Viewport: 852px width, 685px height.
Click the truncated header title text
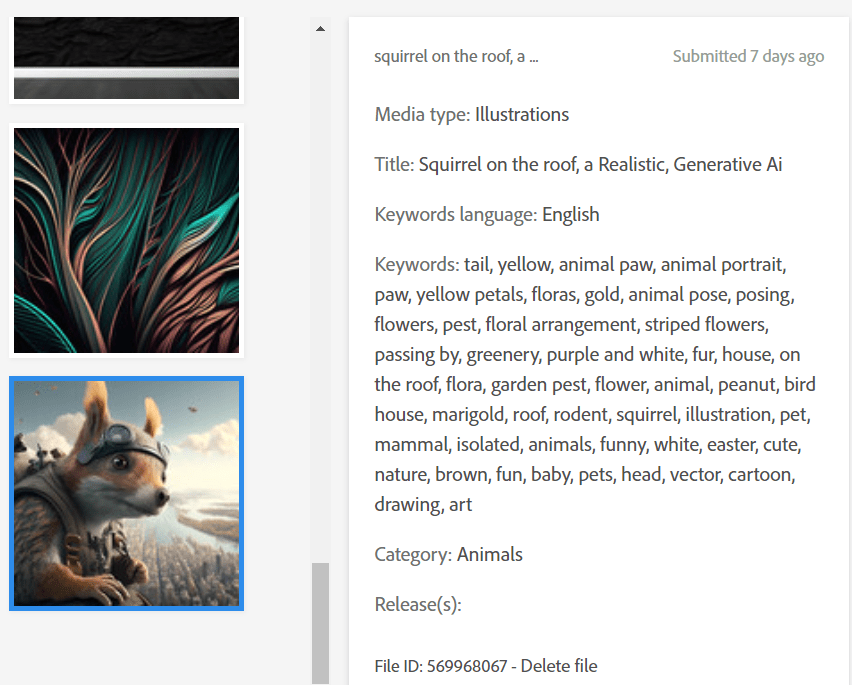(456, 57)
